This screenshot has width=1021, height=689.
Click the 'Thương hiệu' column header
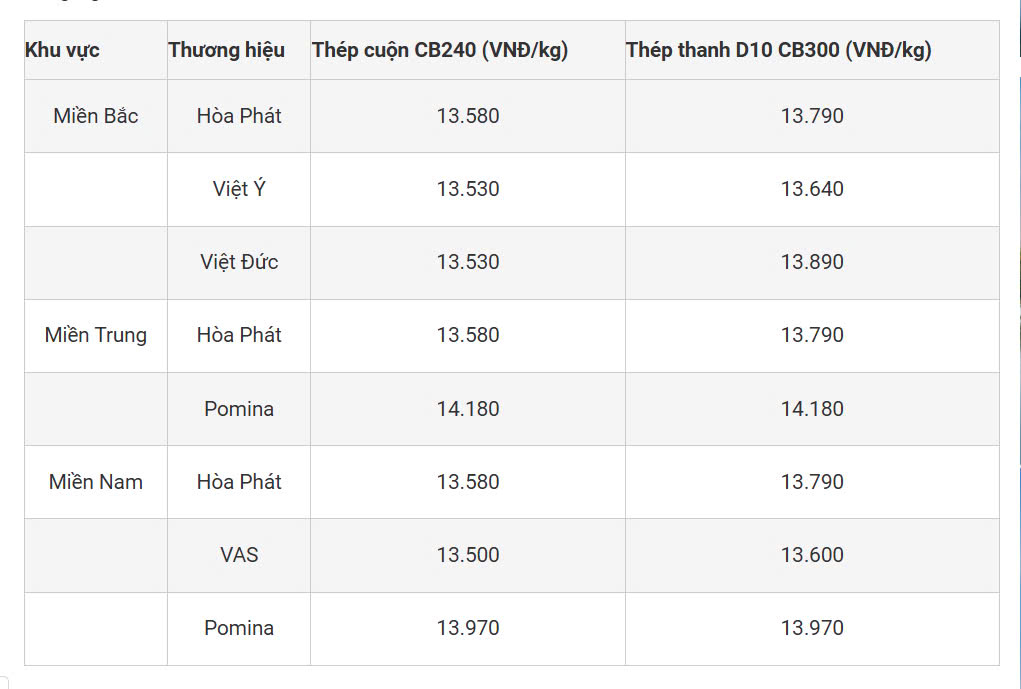[226, 50]
